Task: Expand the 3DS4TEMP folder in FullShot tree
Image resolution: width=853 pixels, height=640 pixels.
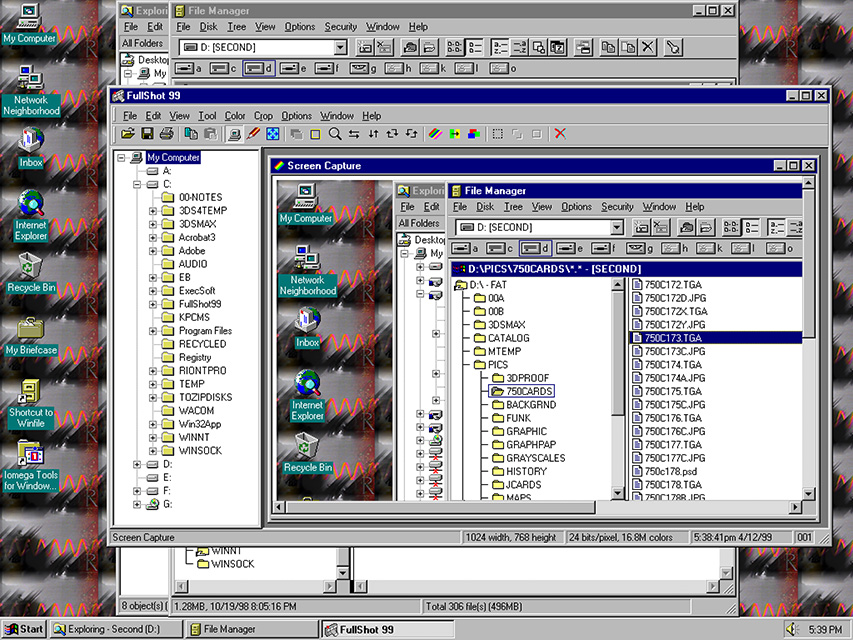Action: [153, 211]
